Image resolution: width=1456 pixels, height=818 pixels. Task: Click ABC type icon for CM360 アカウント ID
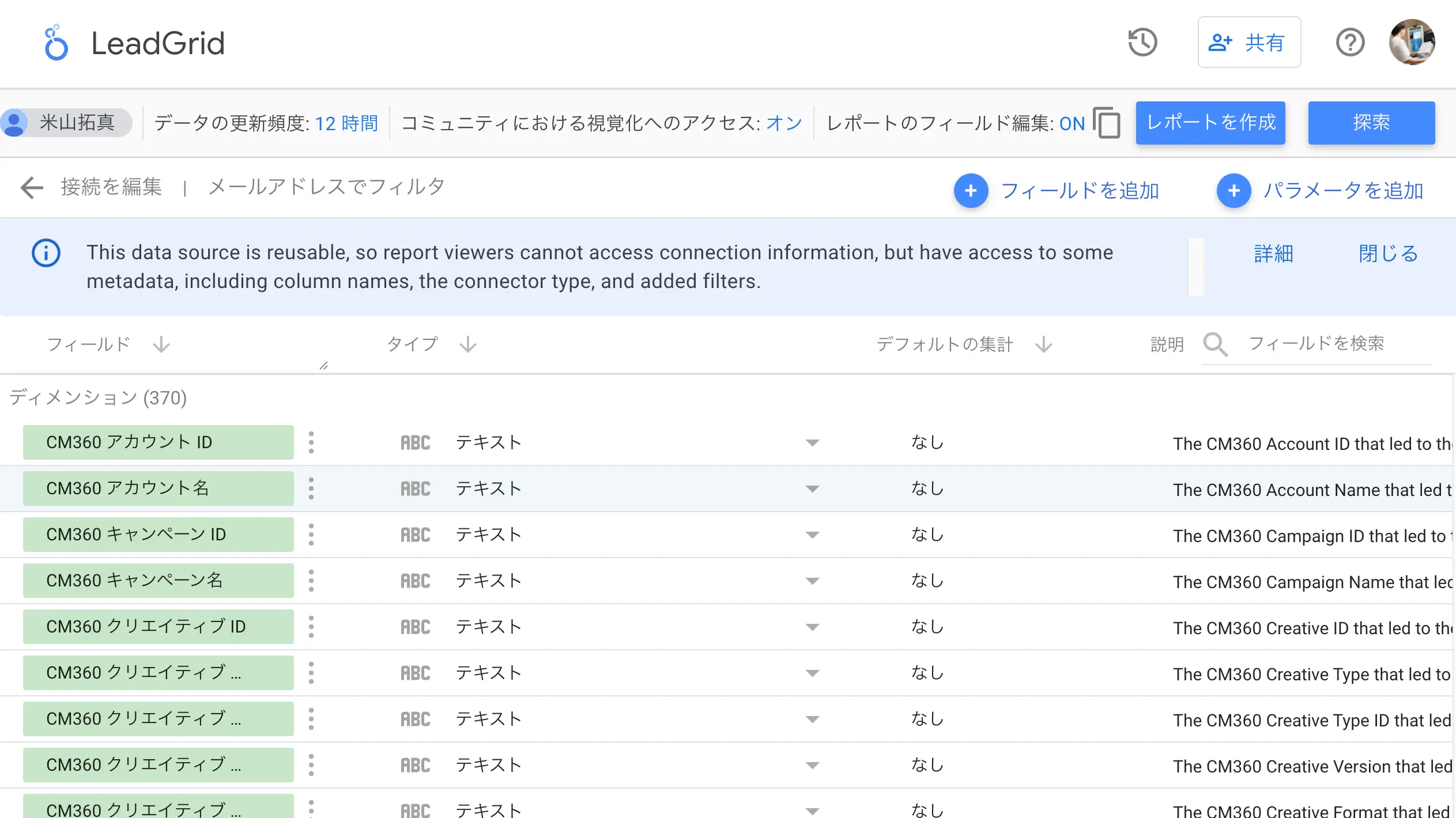(x=416, y=443)
